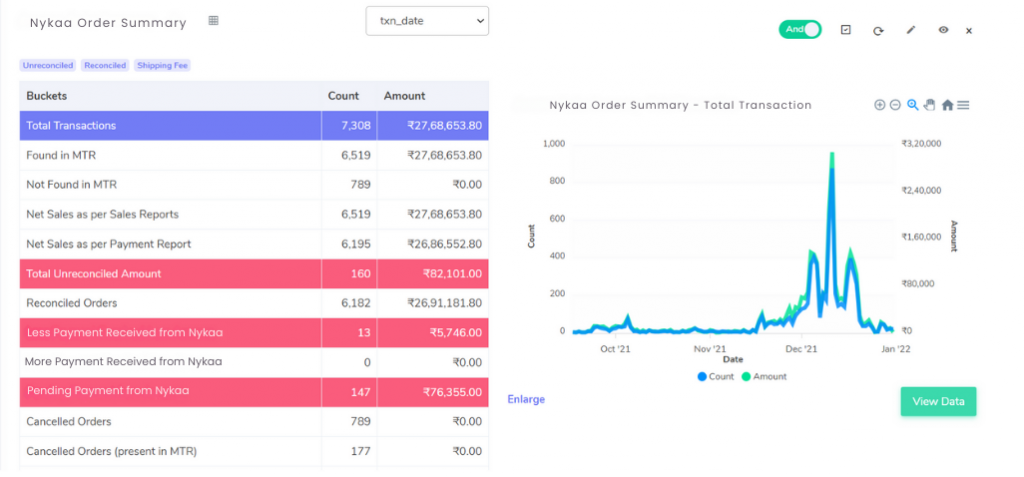Screen dimensions: 1024x477
Task: Click the checkbox icon in top toolbar
Action: tap(846, 30)
